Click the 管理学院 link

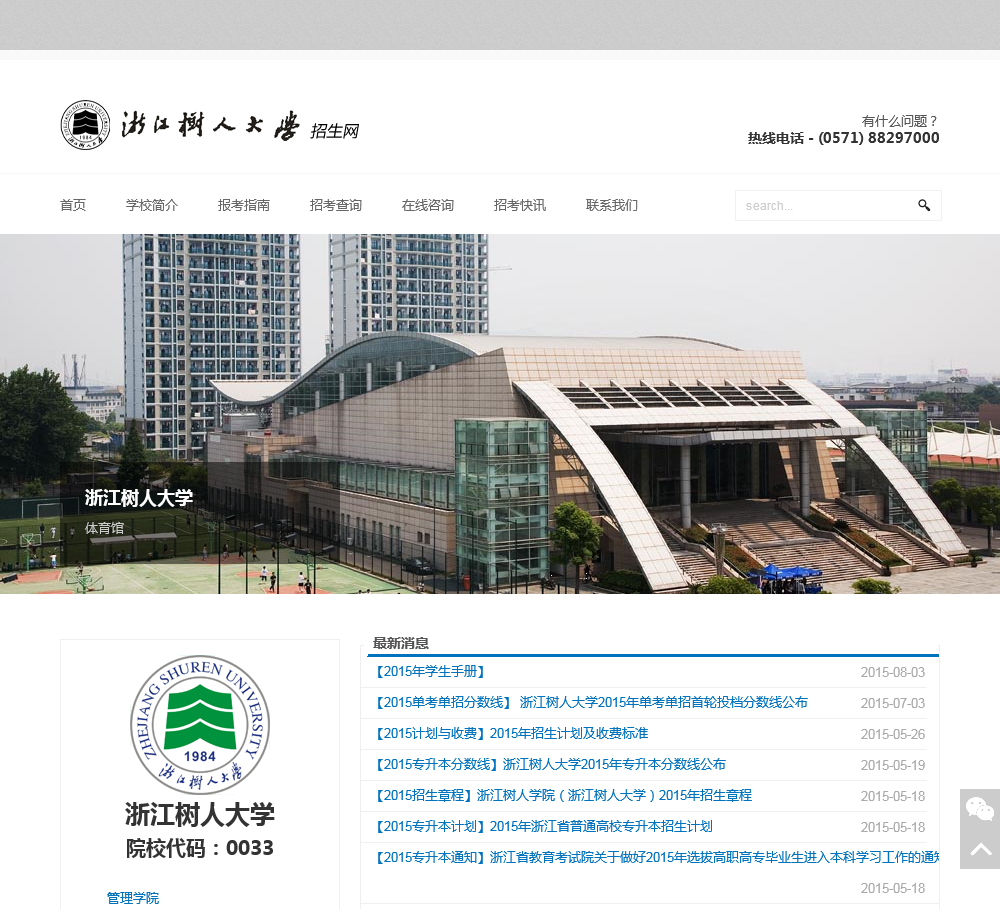(x=133, y=898)
